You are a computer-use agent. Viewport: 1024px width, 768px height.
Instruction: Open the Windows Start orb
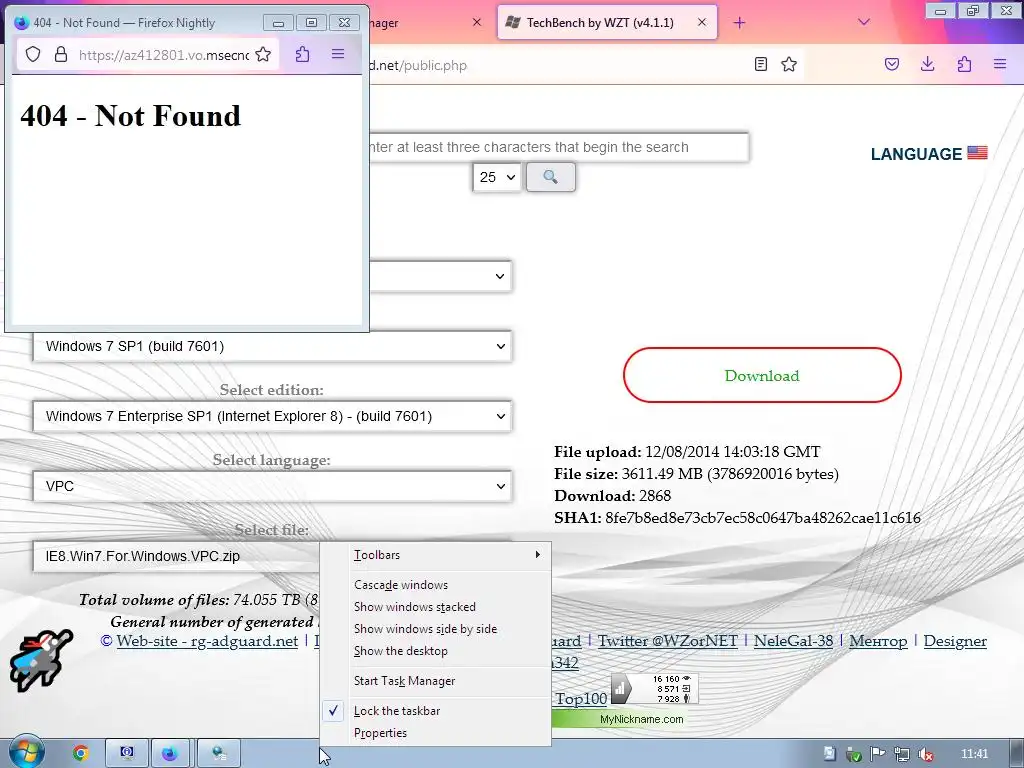pyautogui.click(x=26, y=752)
